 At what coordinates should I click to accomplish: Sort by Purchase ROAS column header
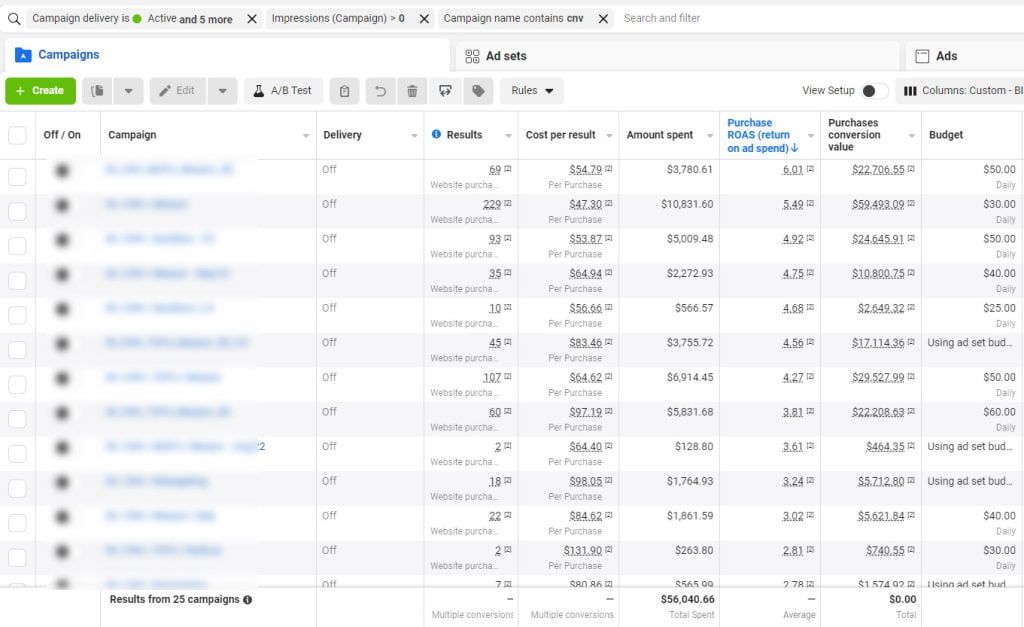[760, 135]
